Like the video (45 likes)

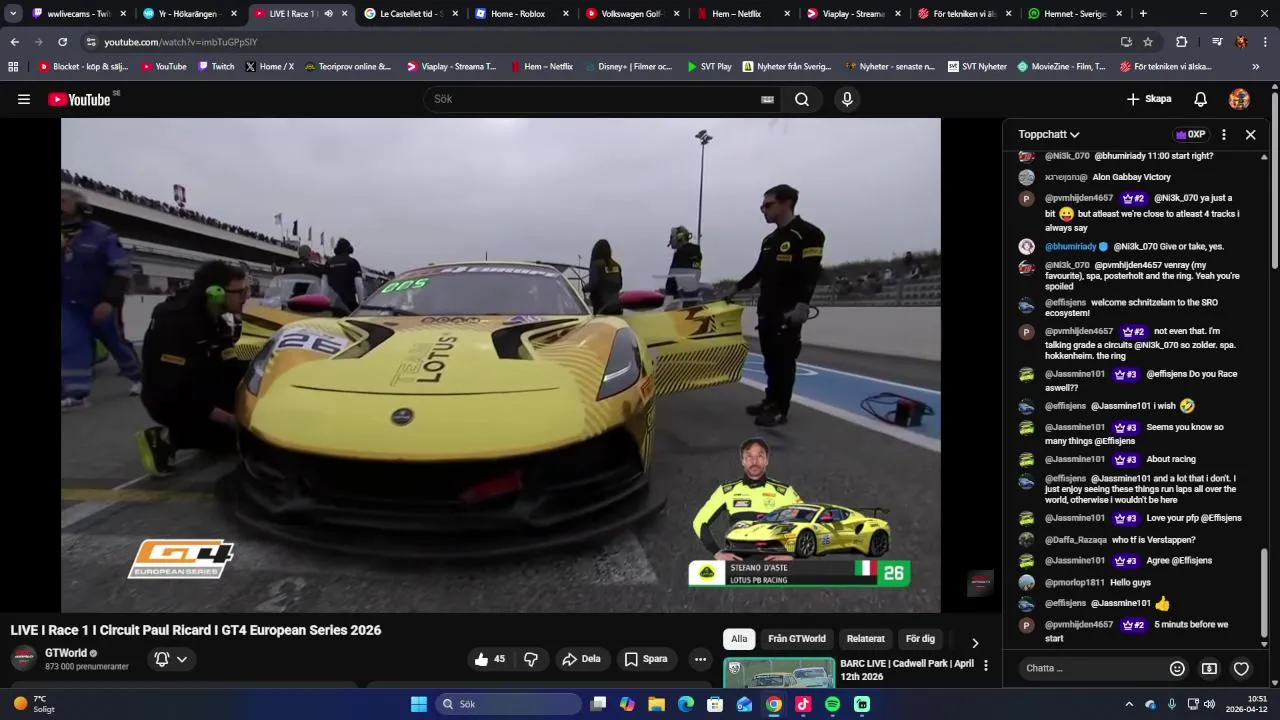pyautogui.click(x=490, y=659)
